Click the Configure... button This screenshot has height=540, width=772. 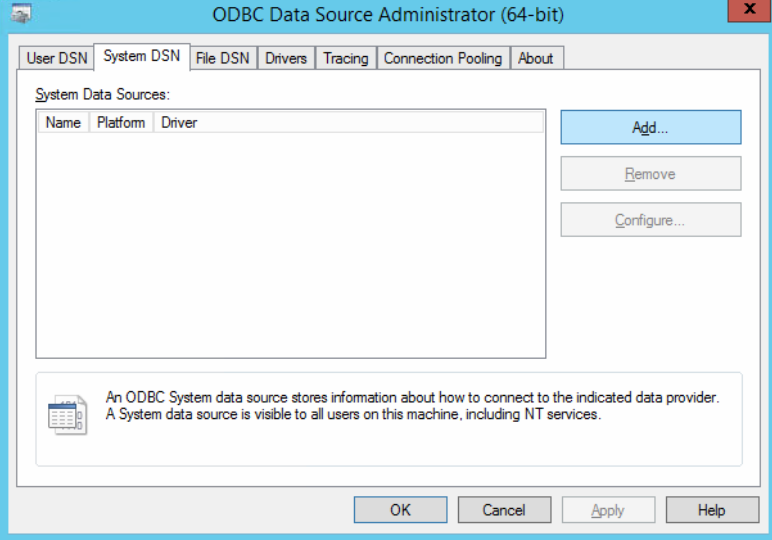(650, 220)
